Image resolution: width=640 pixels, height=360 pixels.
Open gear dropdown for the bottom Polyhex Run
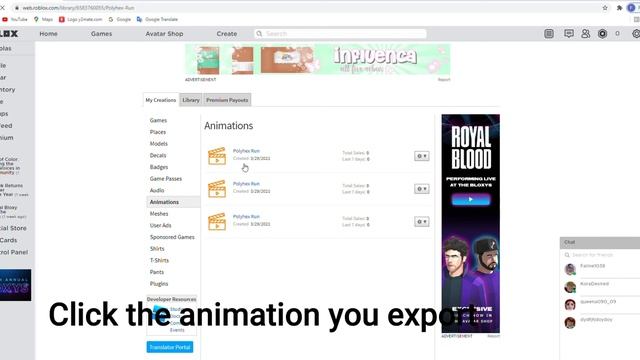[422, 222]
